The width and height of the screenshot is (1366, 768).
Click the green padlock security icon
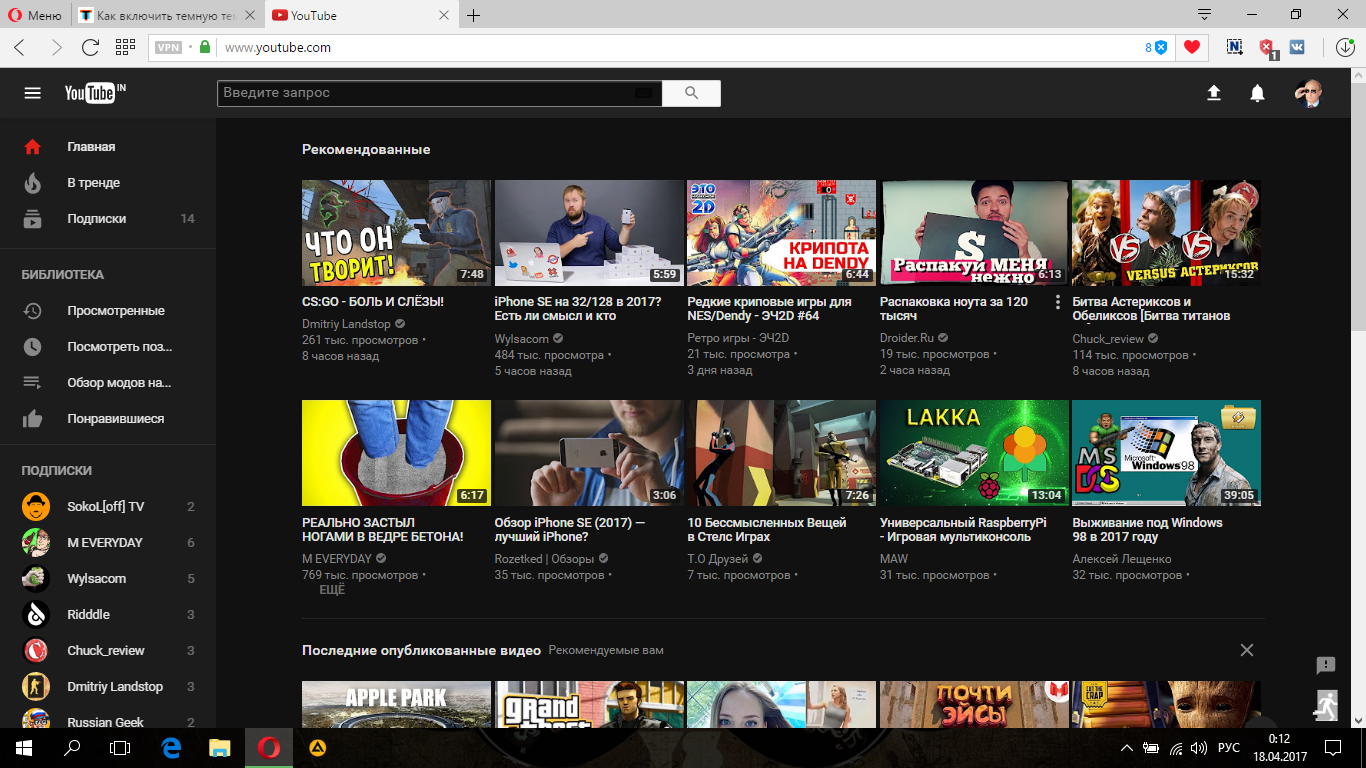tap(205, 47)
